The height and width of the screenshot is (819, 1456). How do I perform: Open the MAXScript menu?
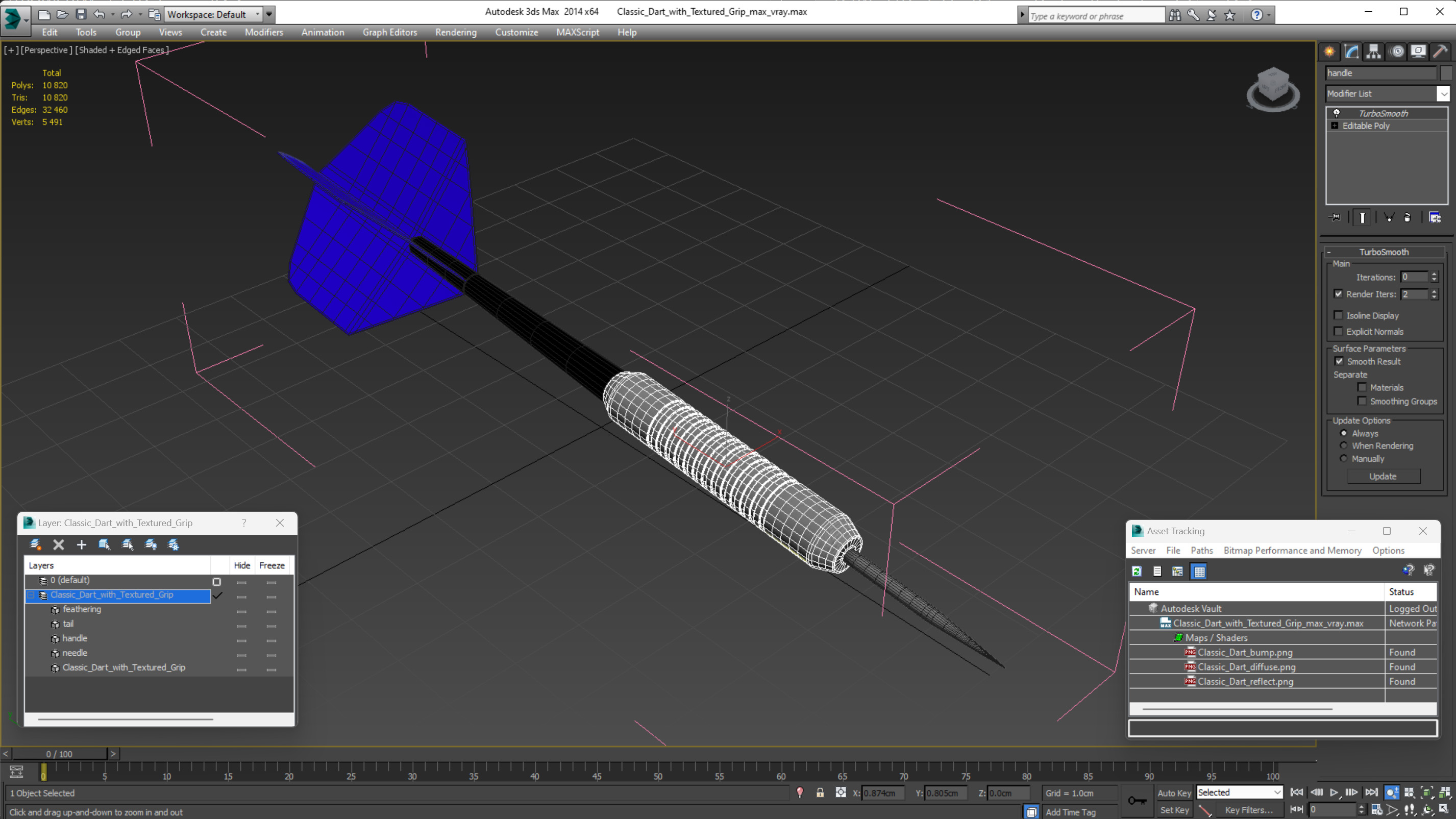577,32
